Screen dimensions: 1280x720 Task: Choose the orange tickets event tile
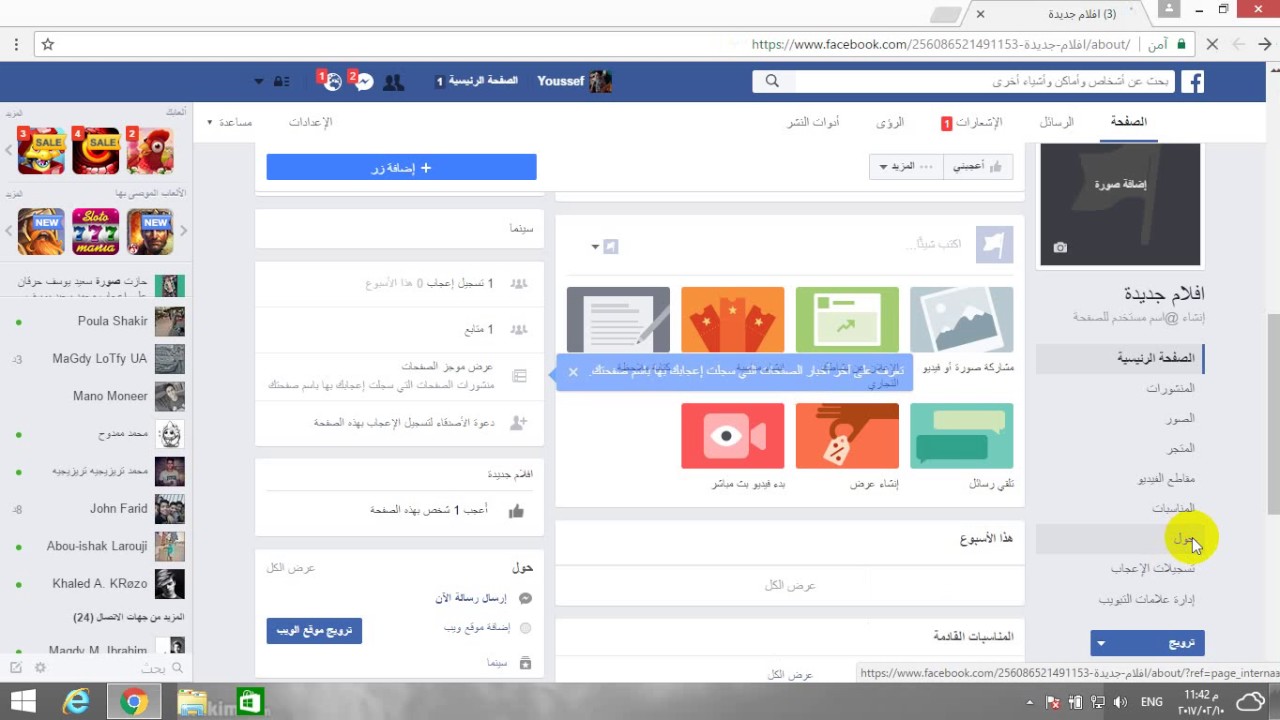[732, 320]
